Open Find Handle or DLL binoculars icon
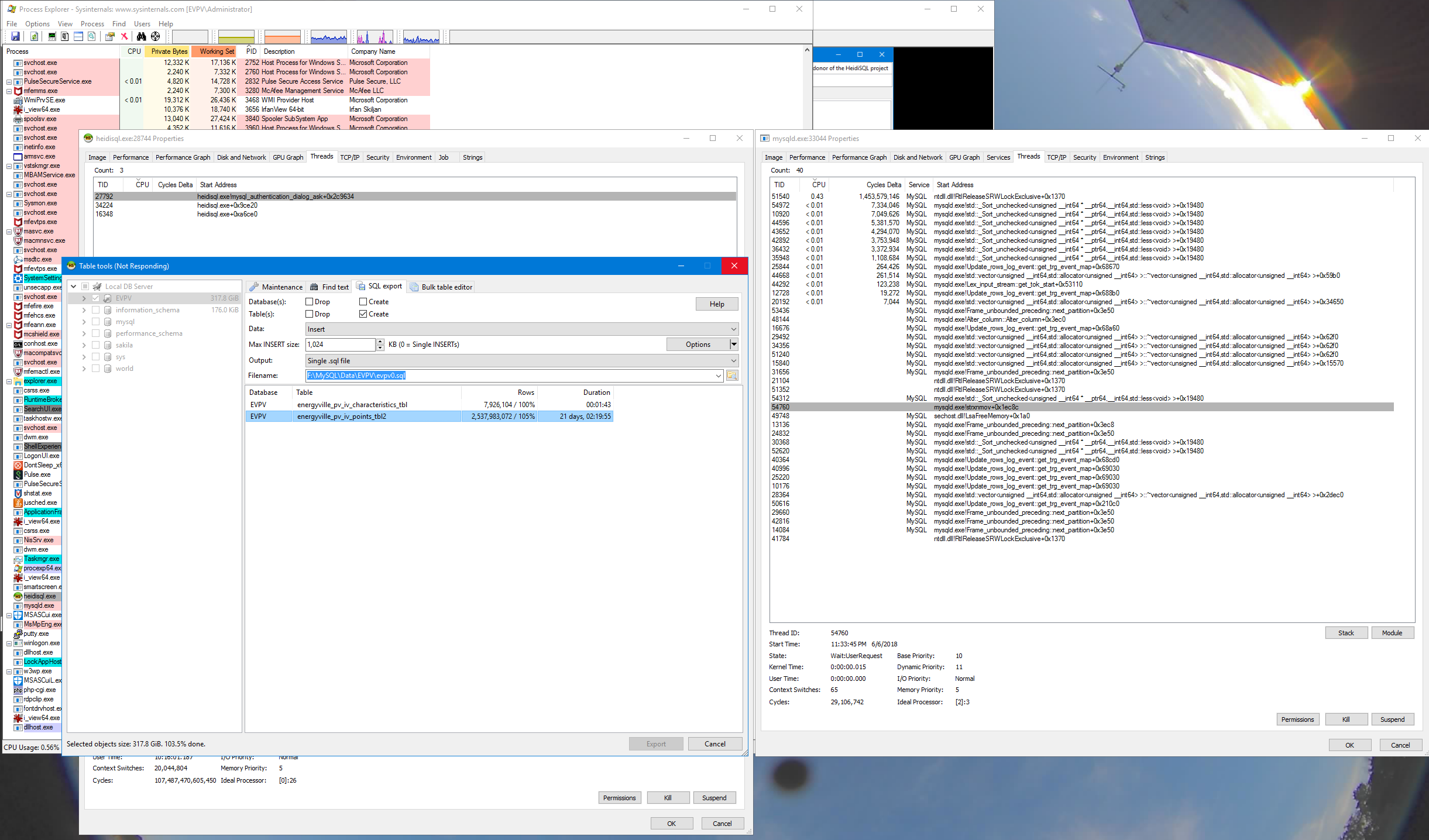The image size is (1429, 840). [x=141, y=36]
